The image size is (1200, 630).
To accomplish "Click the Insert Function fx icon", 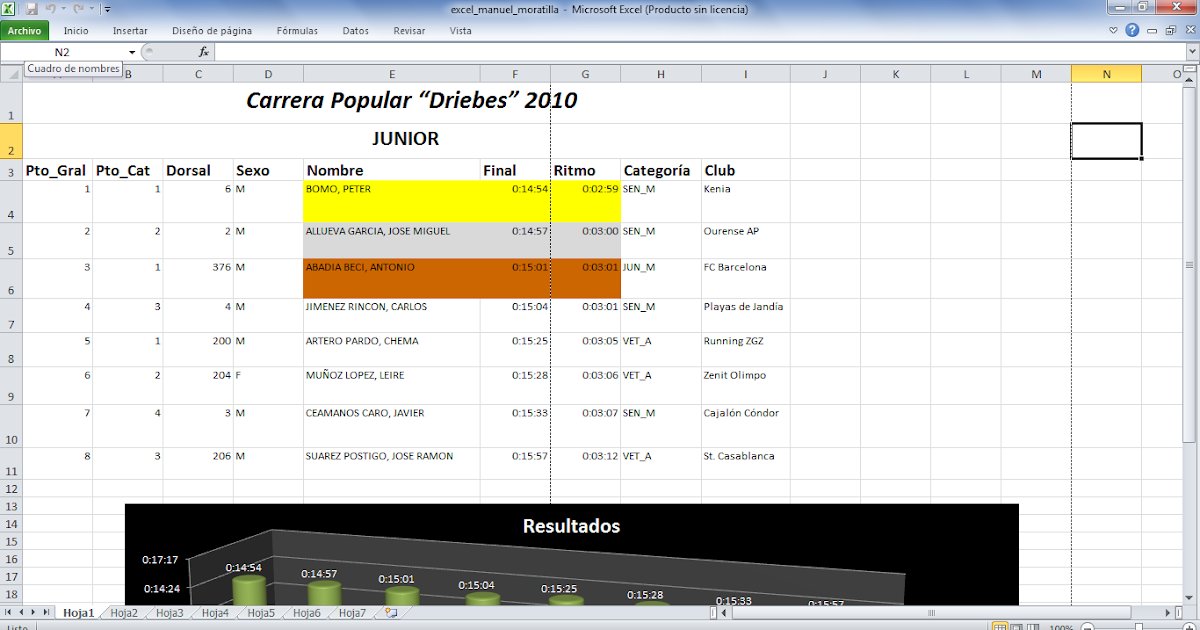I will click(x=204, y=52).
